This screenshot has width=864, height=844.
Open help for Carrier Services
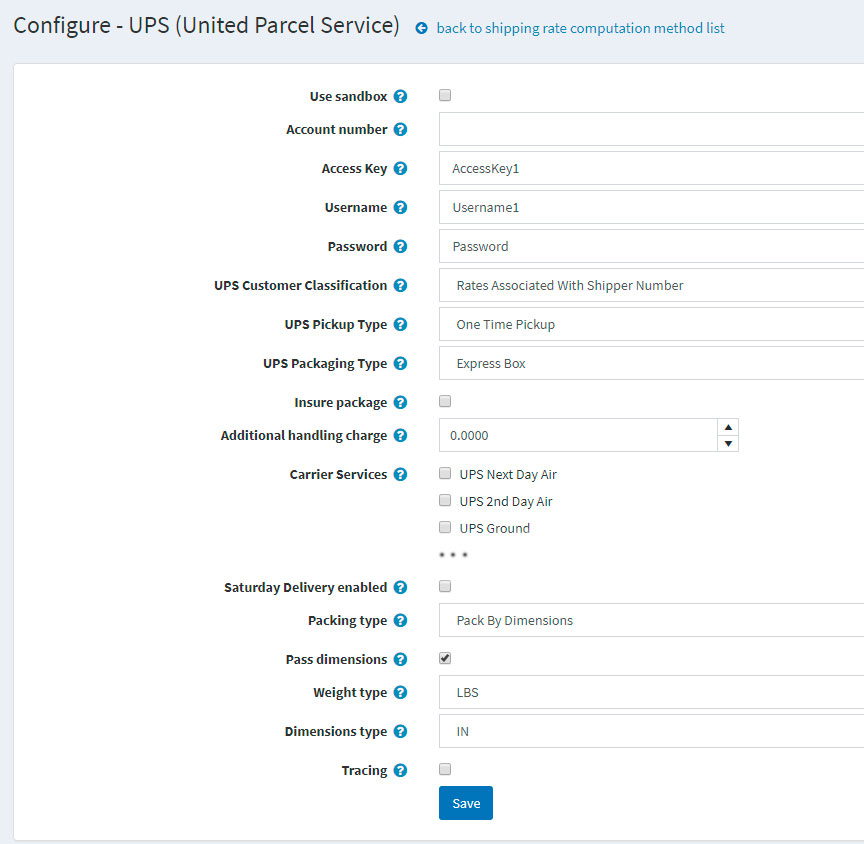tap(400, 474)
